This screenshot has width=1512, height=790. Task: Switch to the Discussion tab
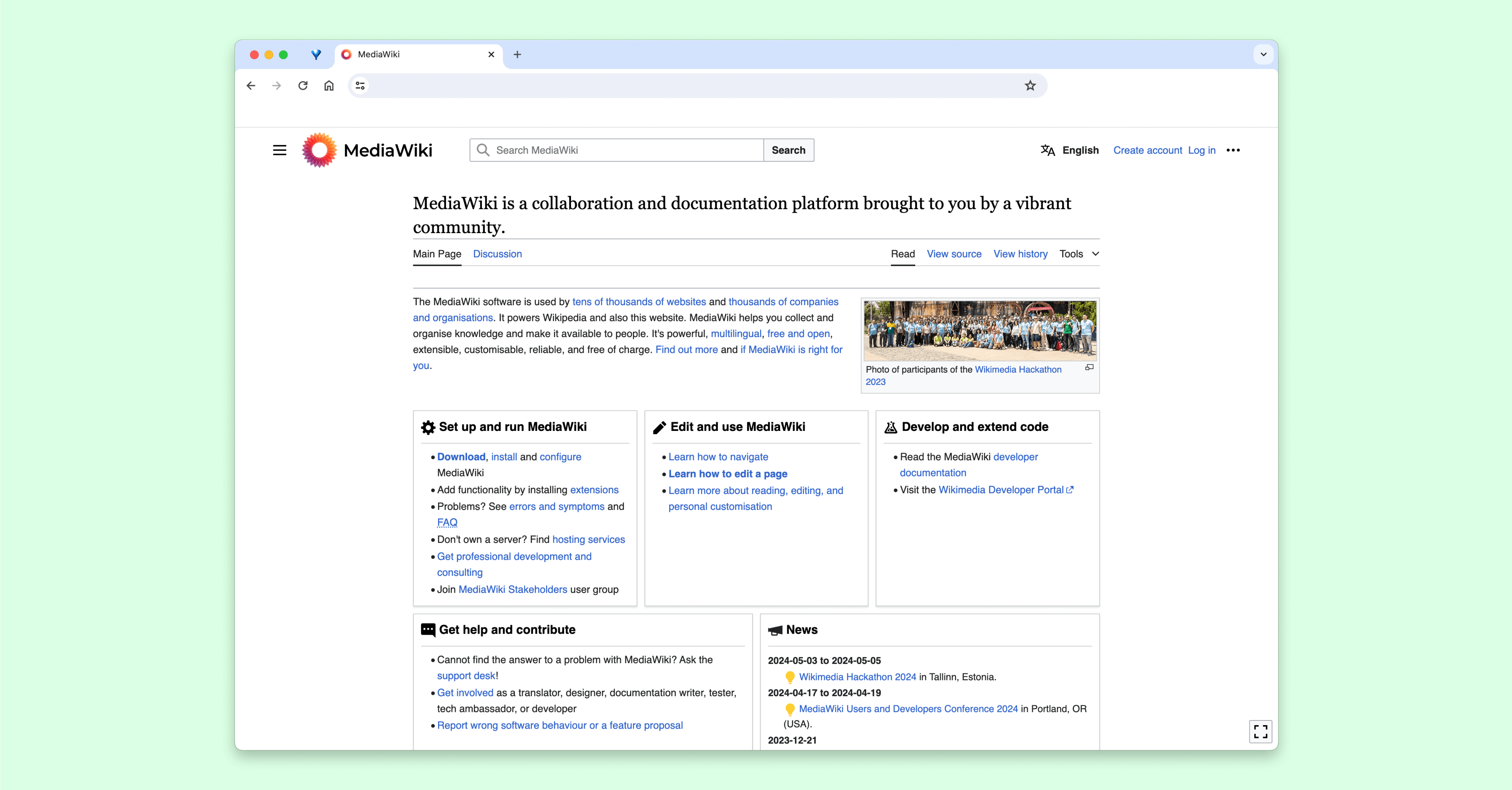(497, 254)
